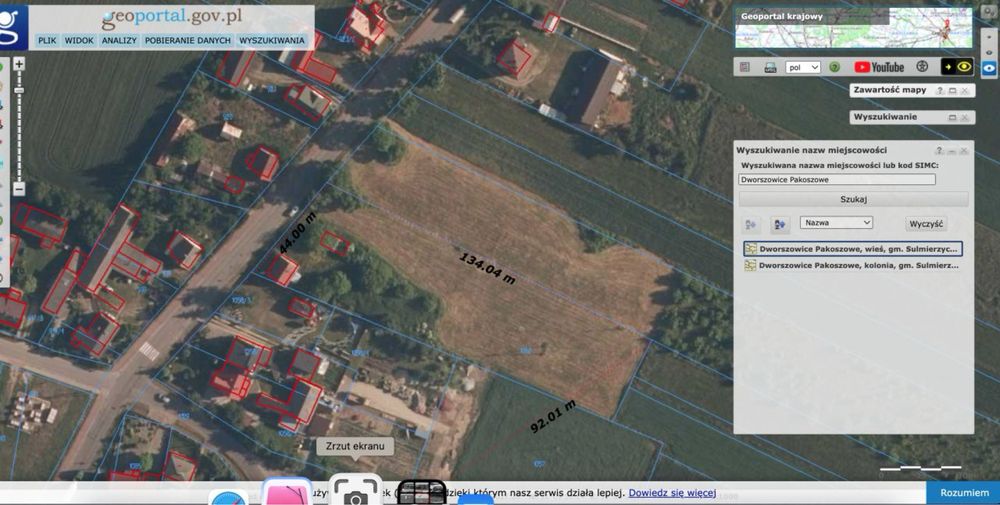Click the Dowiedz się więcej link
This screenshot has width=1000, height=505.
tap(672, 493)
